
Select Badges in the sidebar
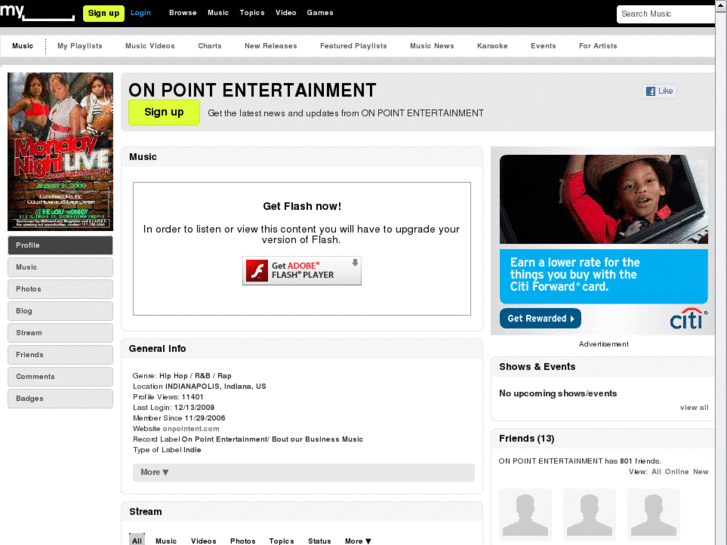coord(60,398)
